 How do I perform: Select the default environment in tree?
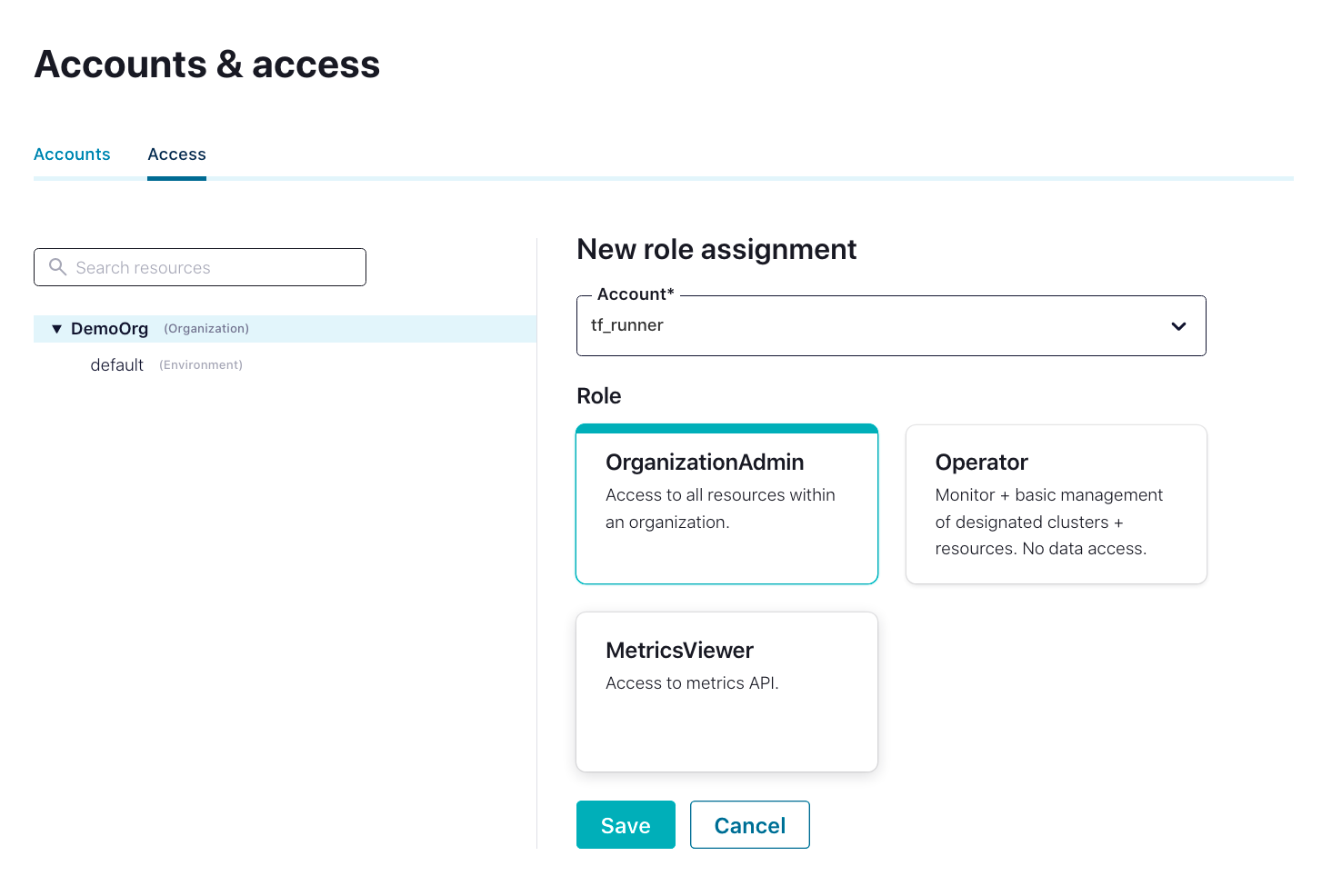coord(116,364)
